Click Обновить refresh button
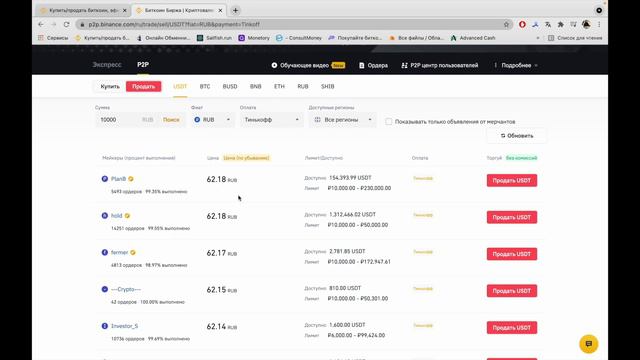640x360 pixels. [x=517, y=136]
